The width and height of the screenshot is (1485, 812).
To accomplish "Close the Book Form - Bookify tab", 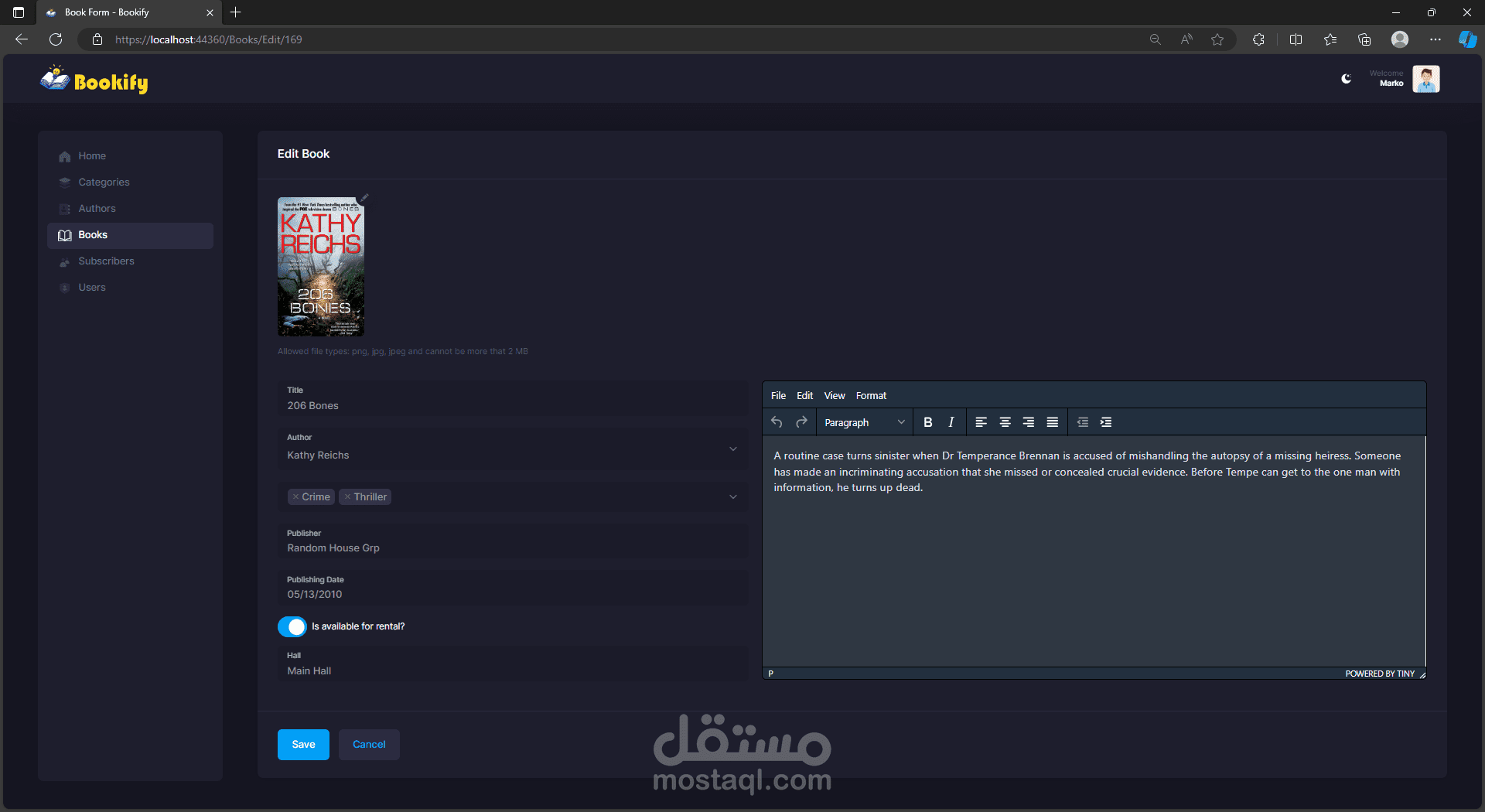I will [210, 12].
